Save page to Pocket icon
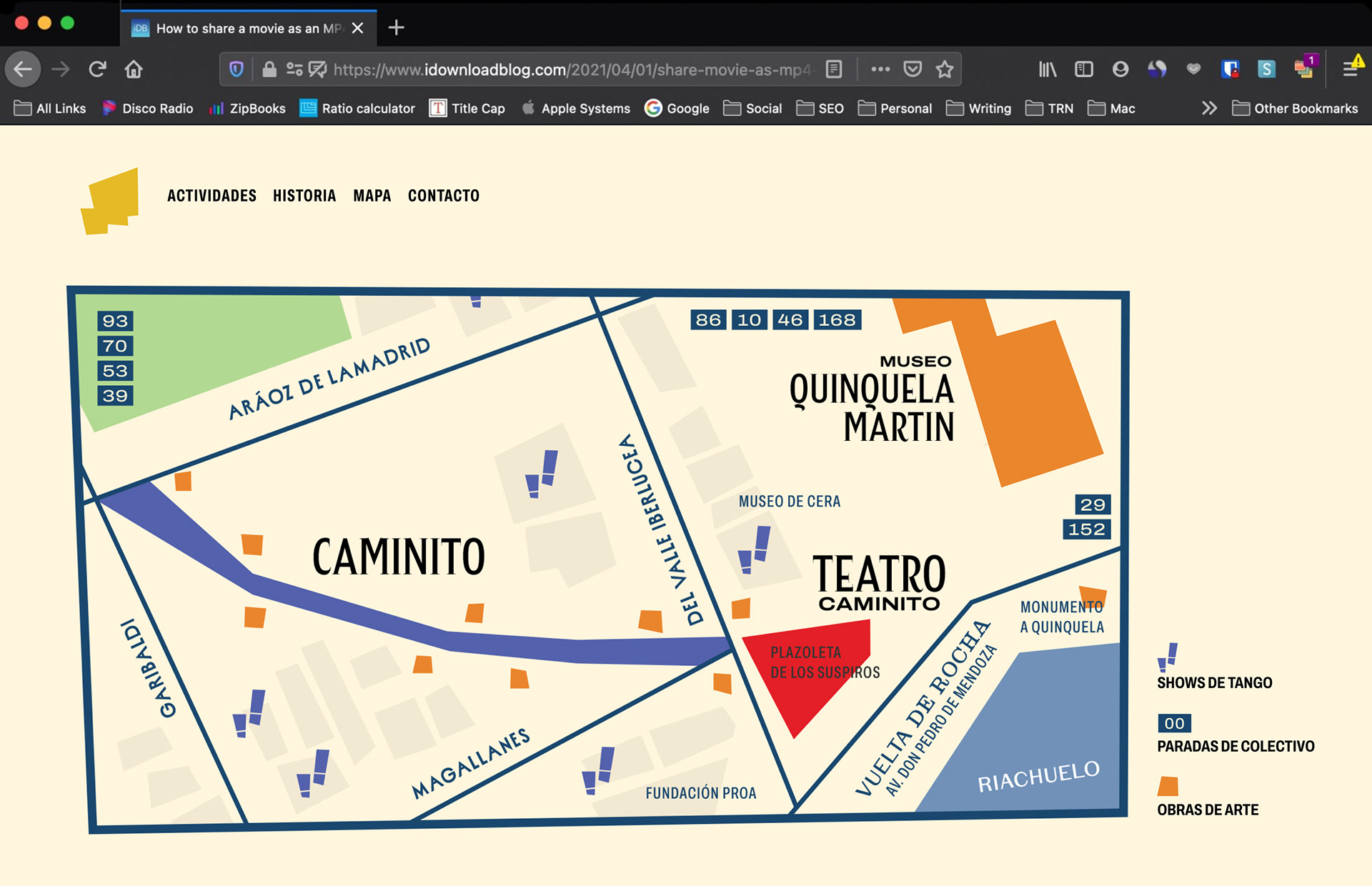The width and height of the screenshot is (1372, 886). click(913, 69)
